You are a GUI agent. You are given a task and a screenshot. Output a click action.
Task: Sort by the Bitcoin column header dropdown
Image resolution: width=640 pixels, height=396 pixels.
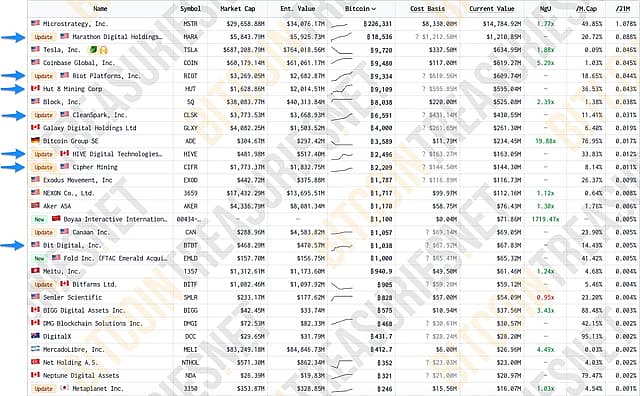pyautogui.click(x=360, y=9)
